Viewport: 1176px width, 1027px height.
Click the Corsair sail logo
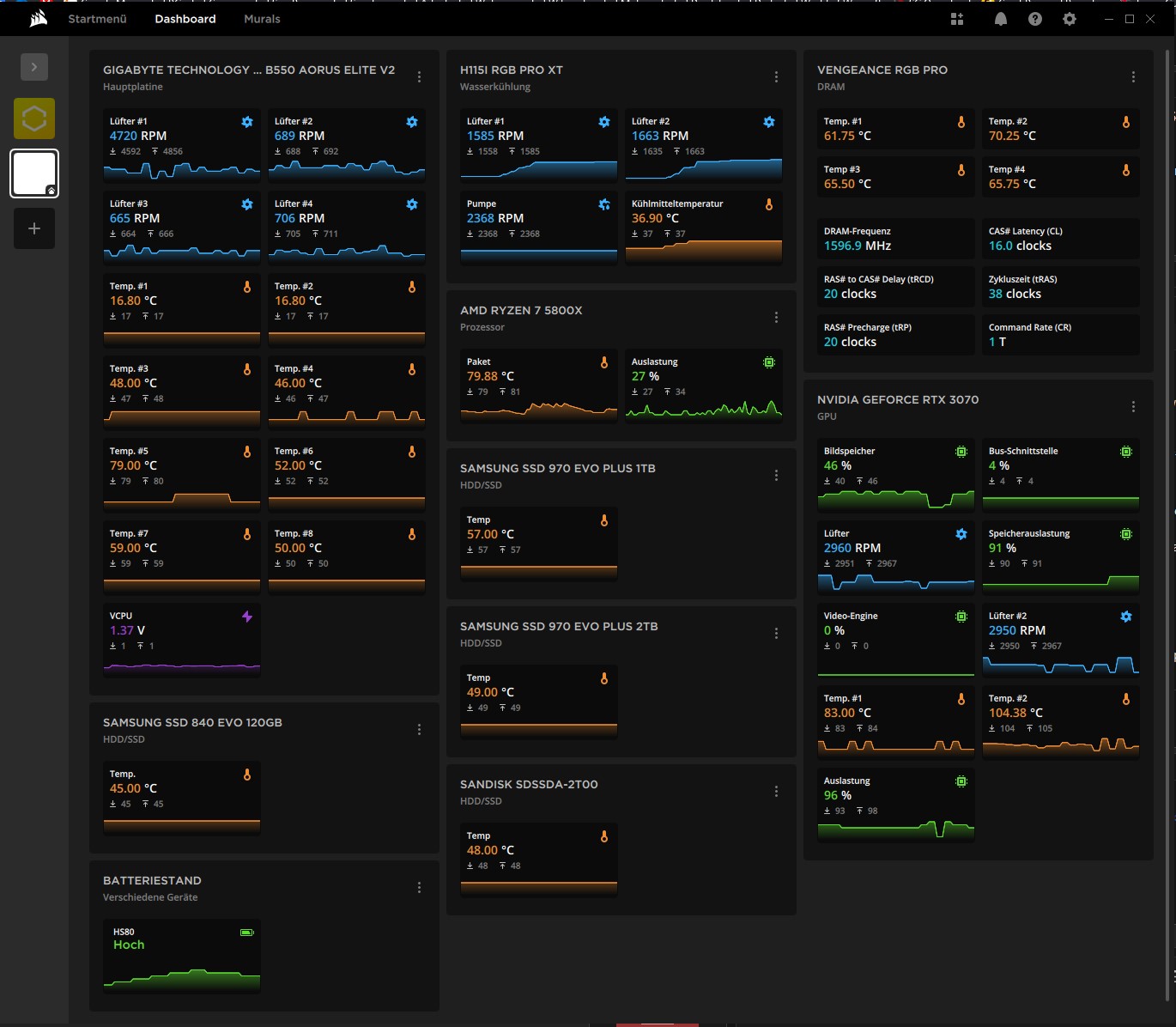(x=38, y=19)
